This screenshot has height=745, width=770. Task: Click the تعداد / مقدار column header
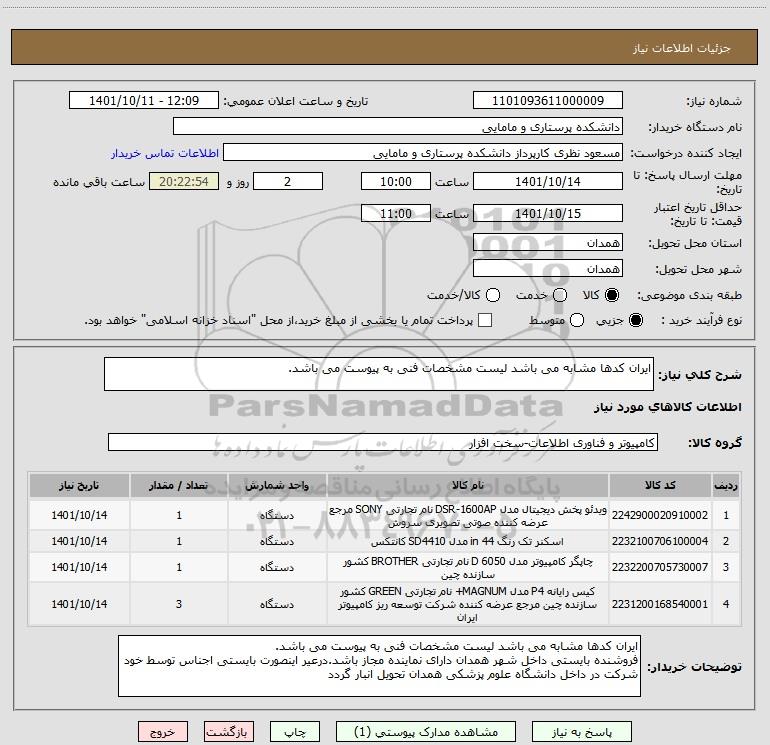click(179, 485)
